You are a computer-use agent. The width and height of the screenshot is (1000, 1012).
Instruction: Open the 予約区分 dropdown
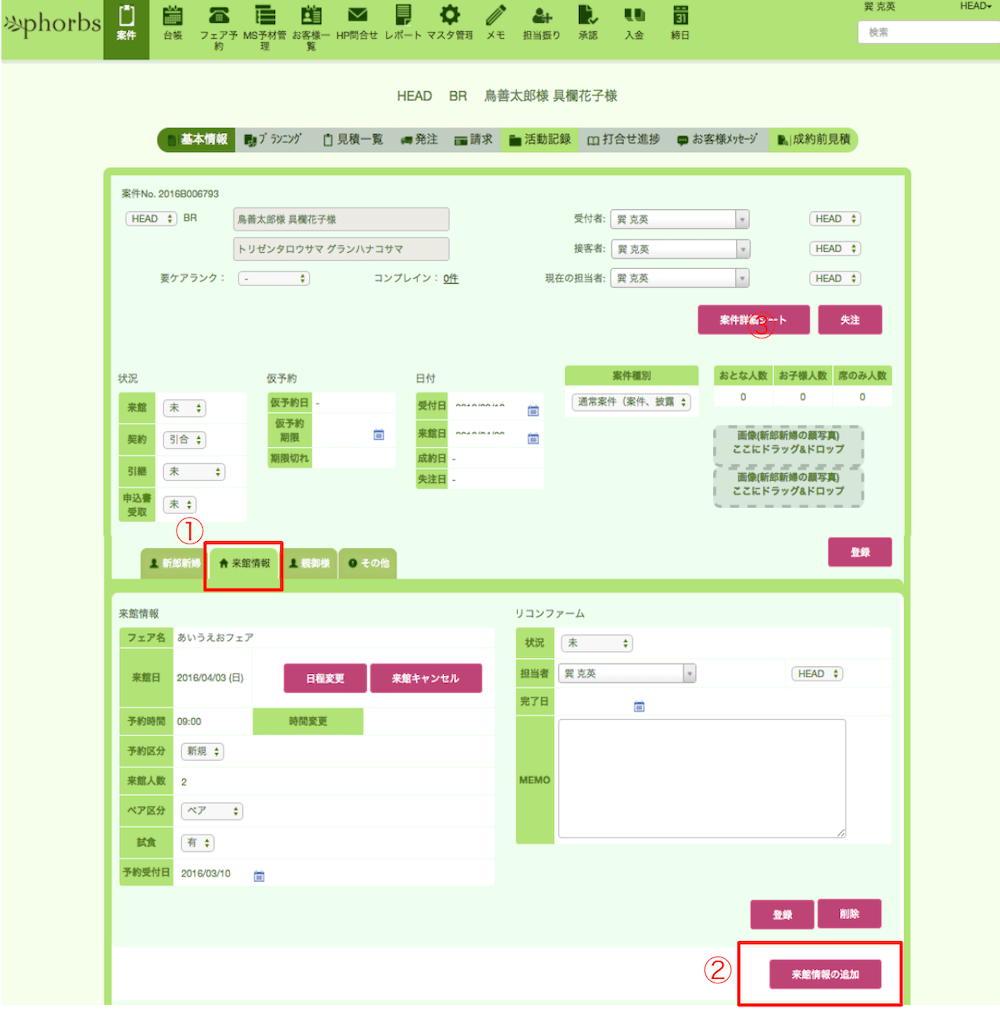point(202,751)
